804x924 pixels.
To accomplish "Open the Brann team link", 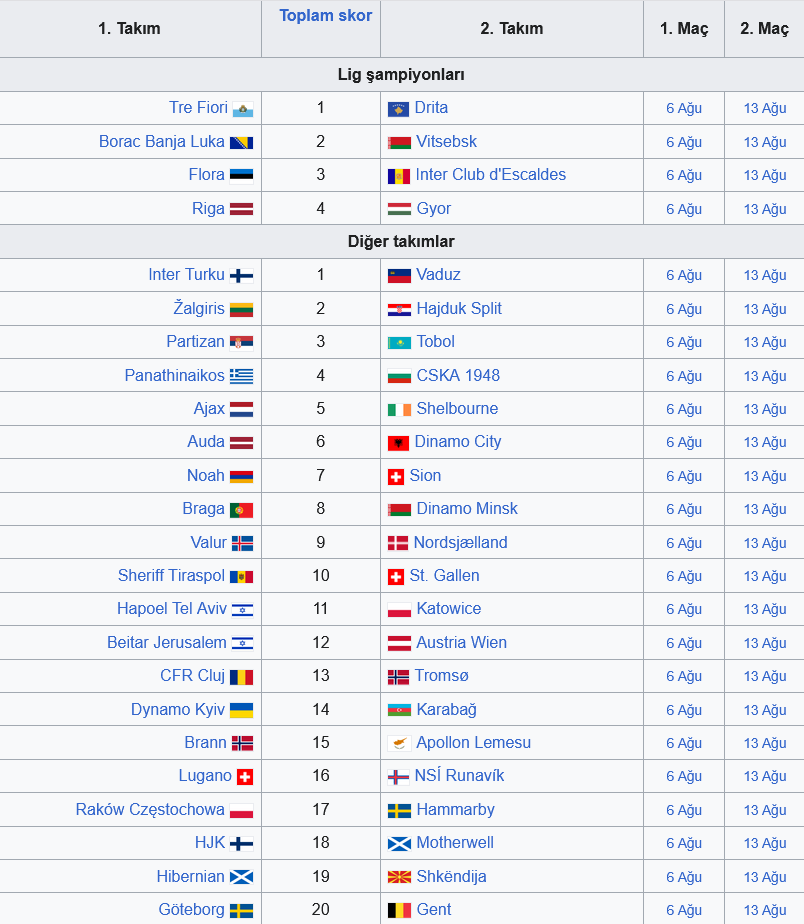I will (x=205, y=742).
